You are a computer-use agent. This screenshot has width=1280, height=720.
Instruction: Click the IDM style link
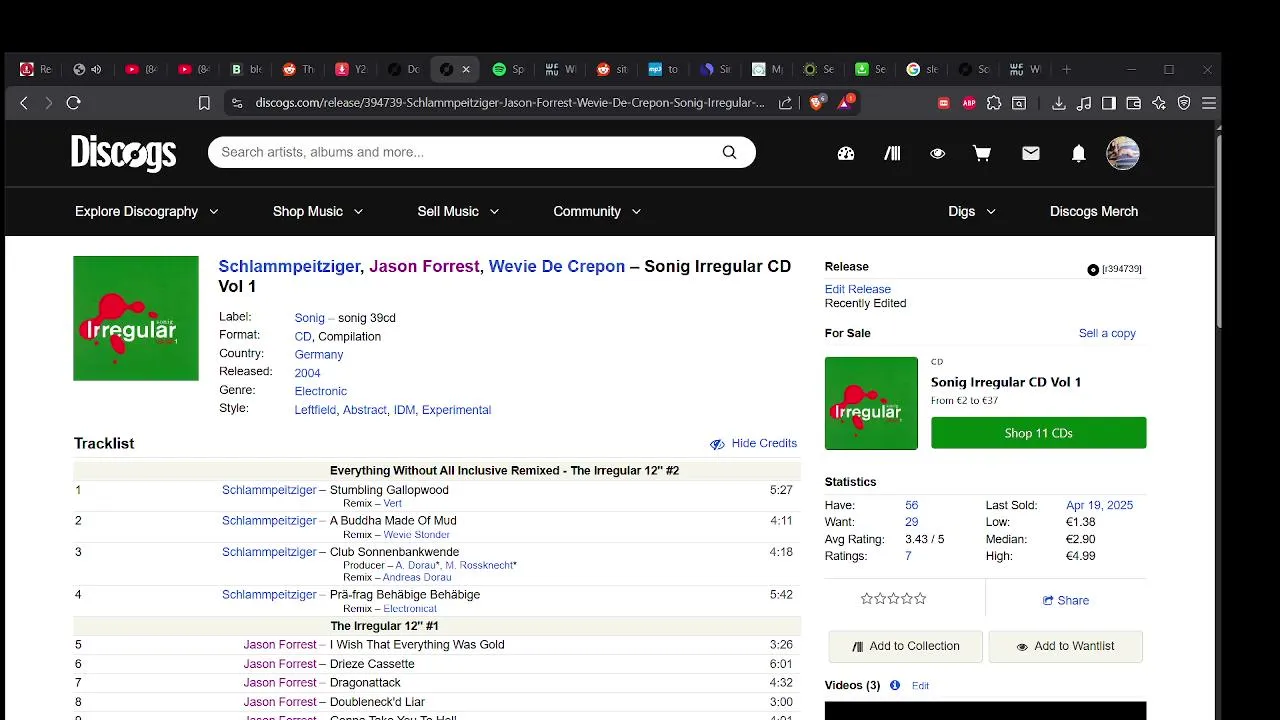click(x=404, y=410)
